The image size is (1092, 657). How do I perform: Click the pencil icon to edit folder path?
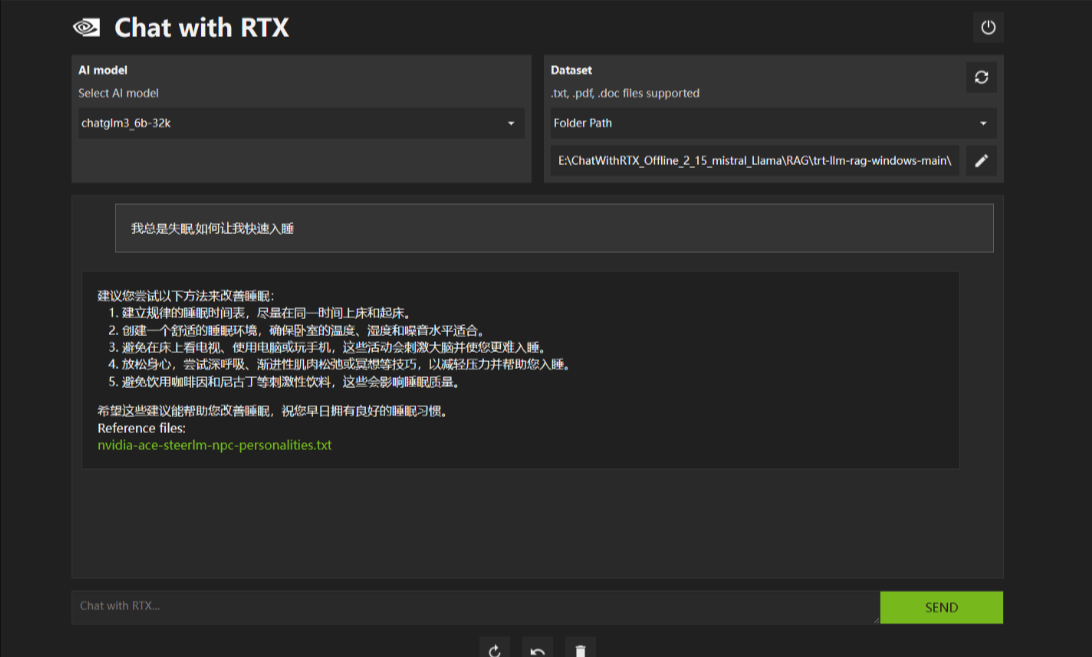(981, 160)
